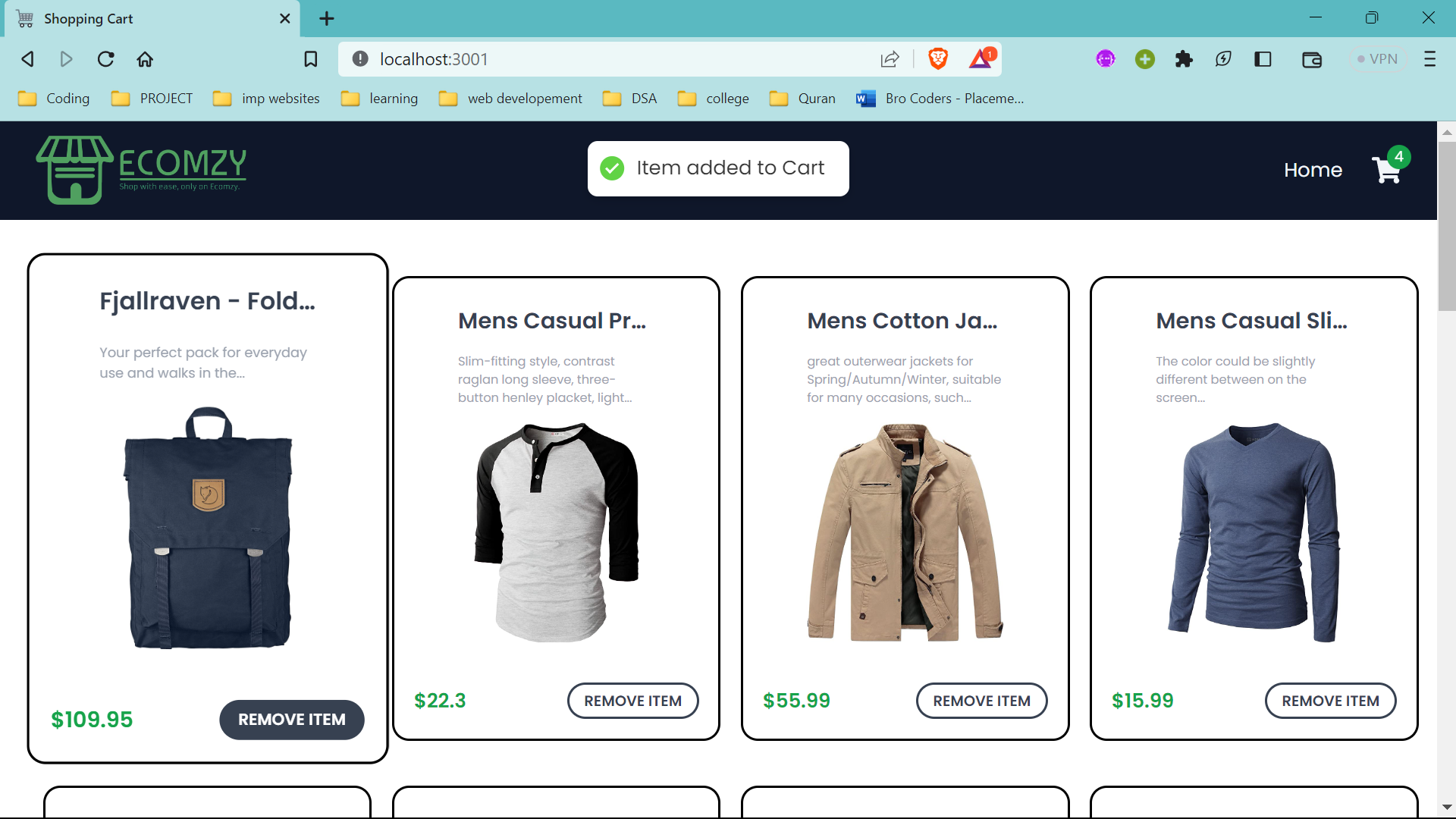The image size is (1456, 819).
Task: Open the Leo AI assistant icon
Action: coord(1223,58)
